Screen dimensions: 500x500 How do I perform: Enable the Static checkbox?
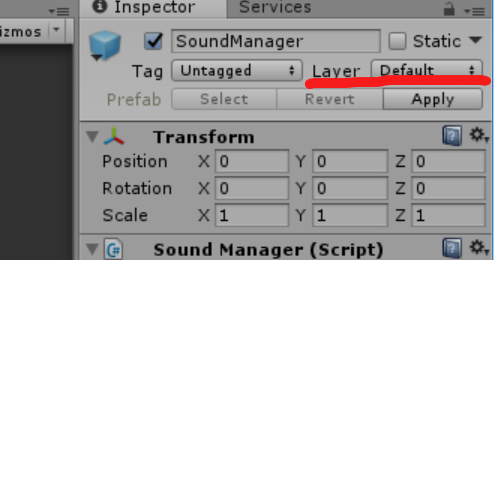(397, 41)
